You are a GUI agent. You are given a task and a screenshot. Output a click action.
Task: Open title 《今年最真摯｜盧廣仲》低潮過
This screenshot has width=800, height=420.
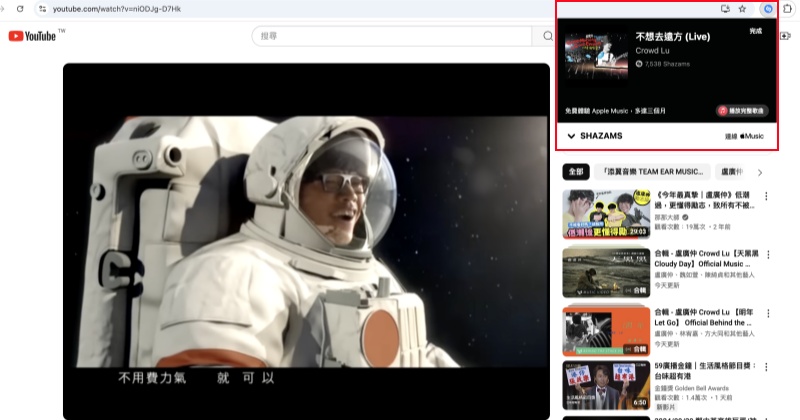704,200
